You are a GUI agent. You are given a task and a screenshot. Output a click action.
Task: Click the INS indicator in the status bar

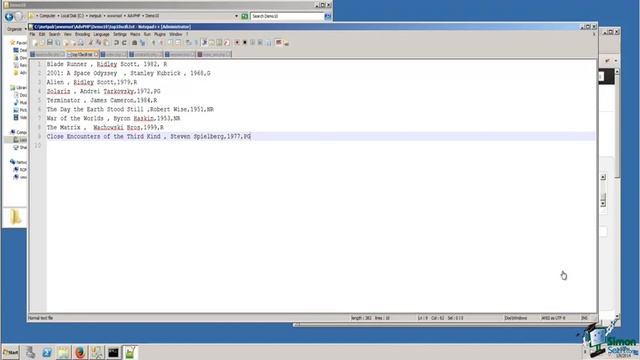pos(584,318)
